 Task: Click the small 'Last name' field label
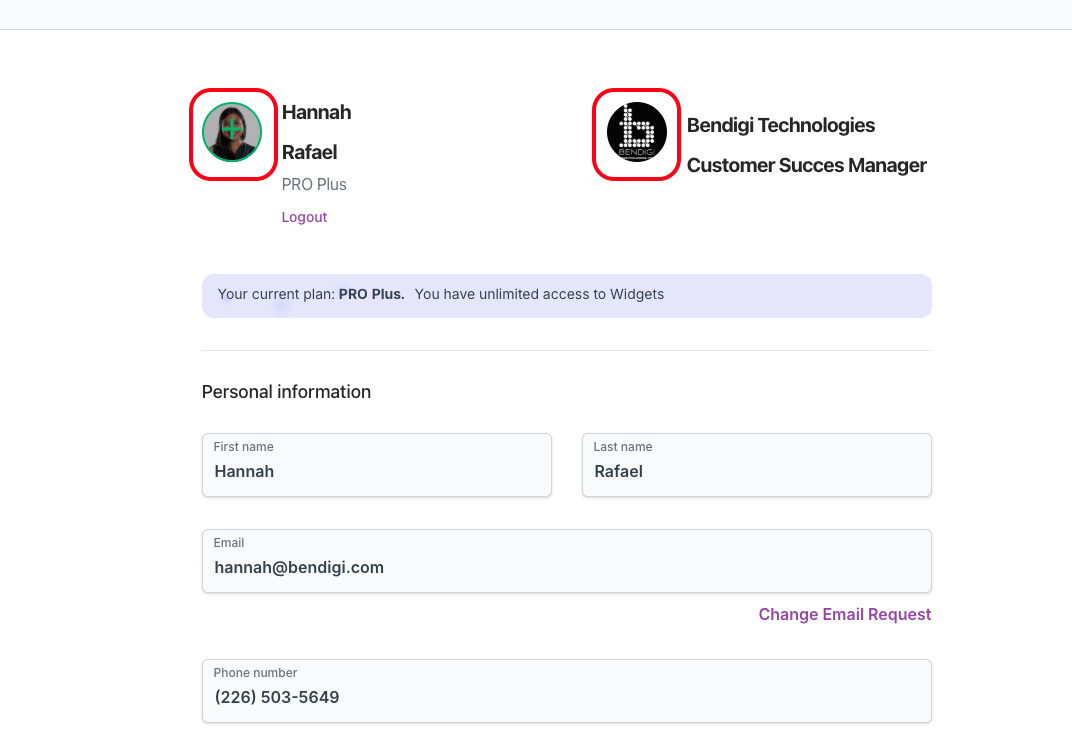622,447
